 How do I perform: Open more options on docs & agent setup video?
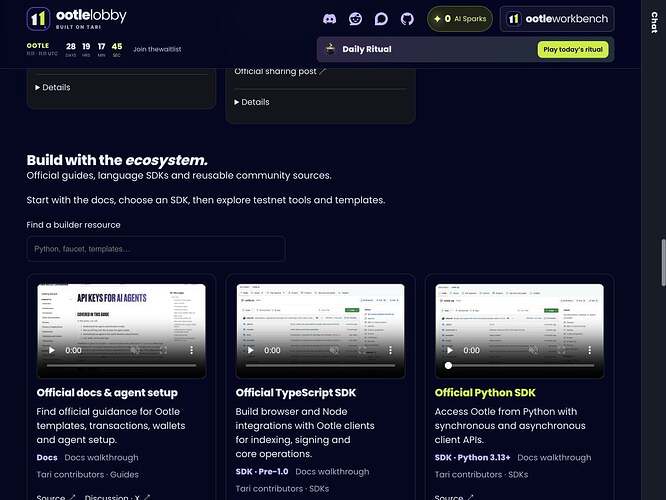191,350
